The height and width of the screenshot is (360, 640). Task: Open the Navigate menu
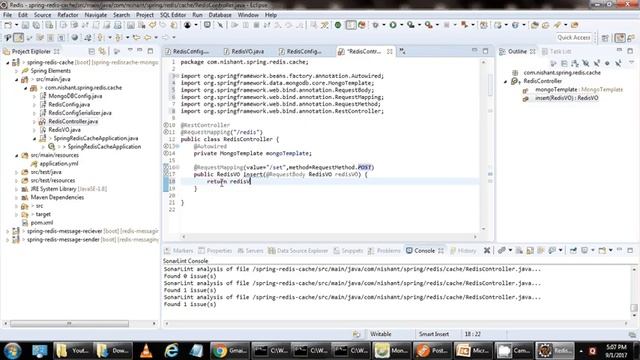coord(96,15)
